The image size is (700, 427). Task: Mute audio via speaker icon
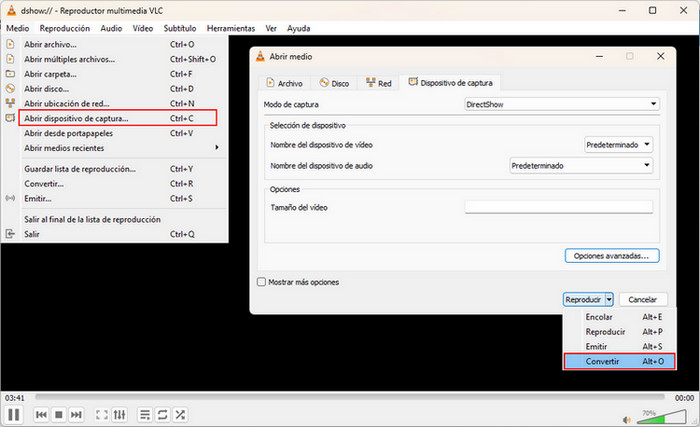627,419
